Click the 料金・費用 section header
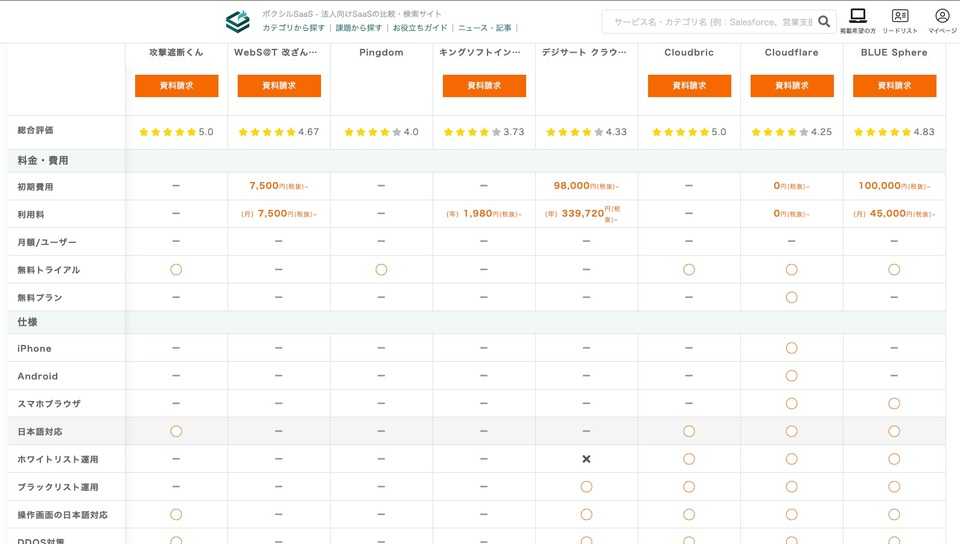960x544 pixels. pos(43,160)
